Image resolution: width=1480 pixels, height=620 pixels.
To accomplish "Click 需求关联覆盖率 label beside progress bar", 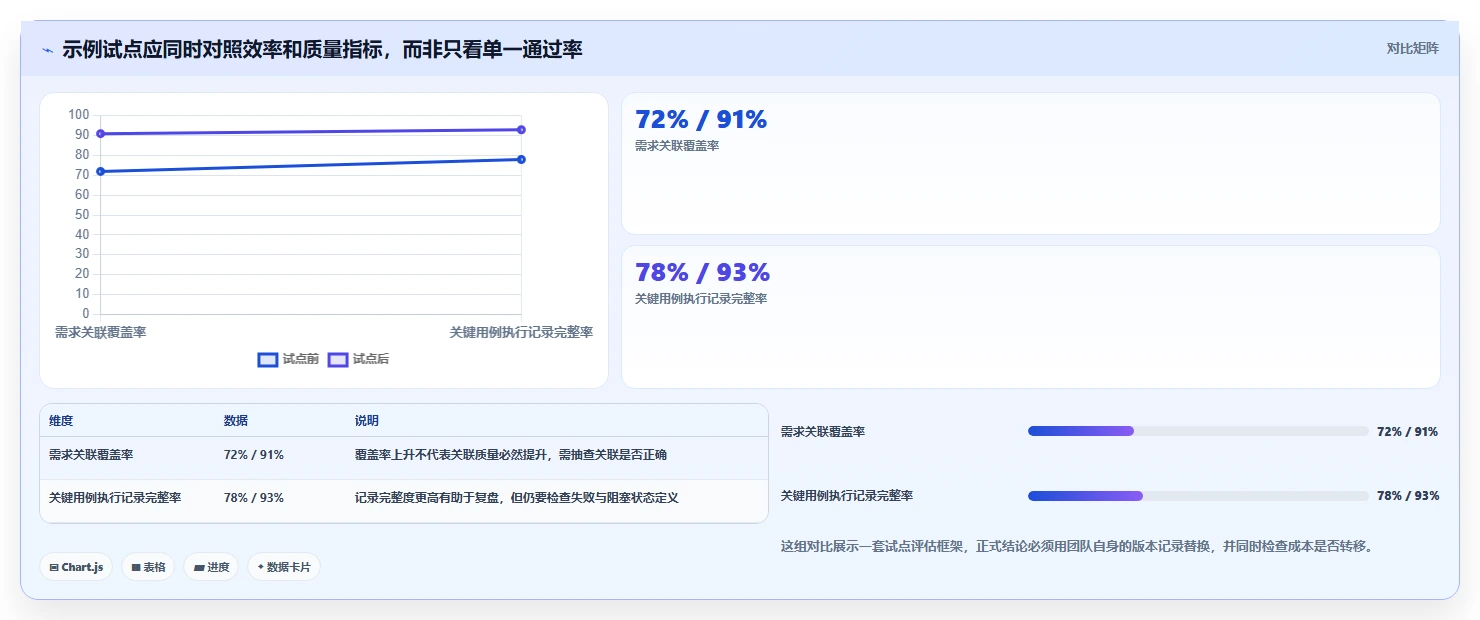I will 823,432.
